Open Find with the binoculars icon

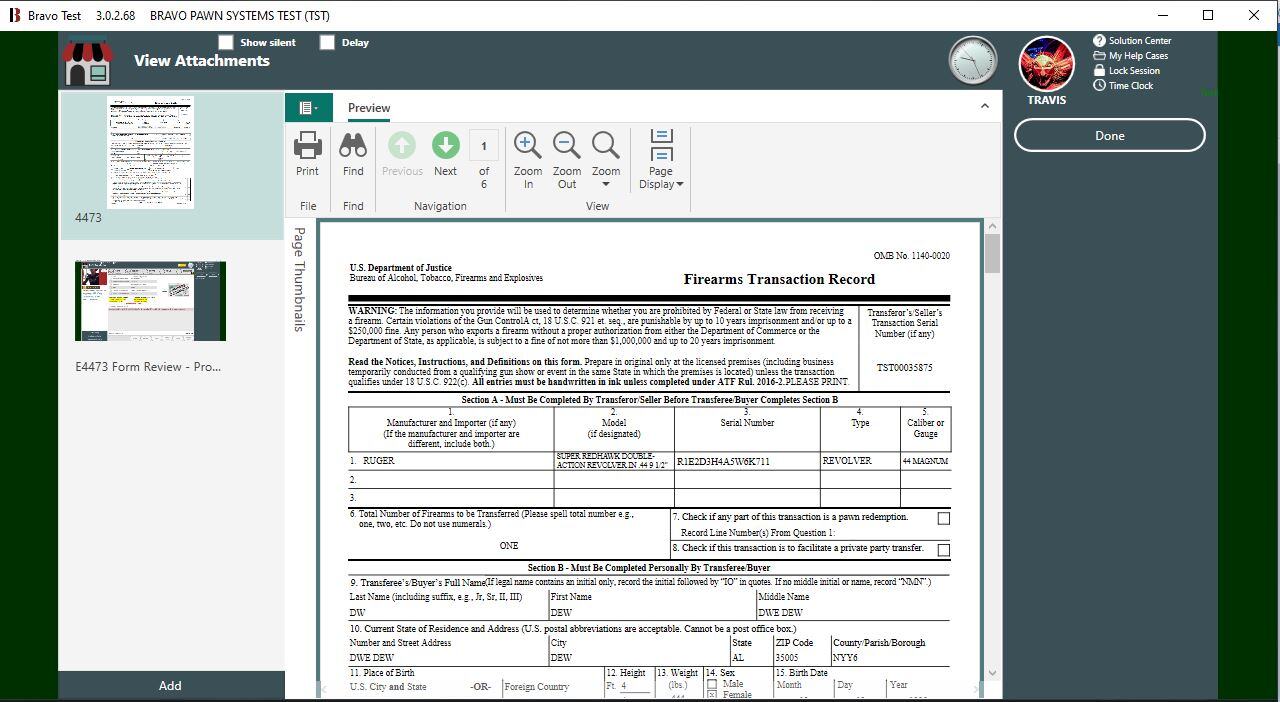[x=353, y=146]
